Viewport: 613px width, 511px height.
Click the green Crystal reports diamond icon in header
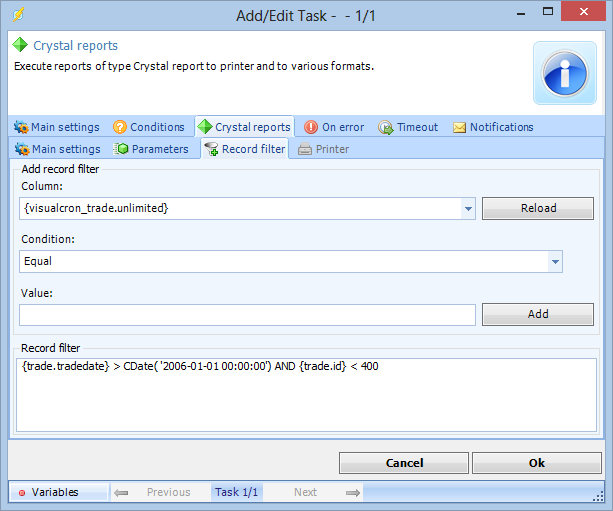coord(20,46)
